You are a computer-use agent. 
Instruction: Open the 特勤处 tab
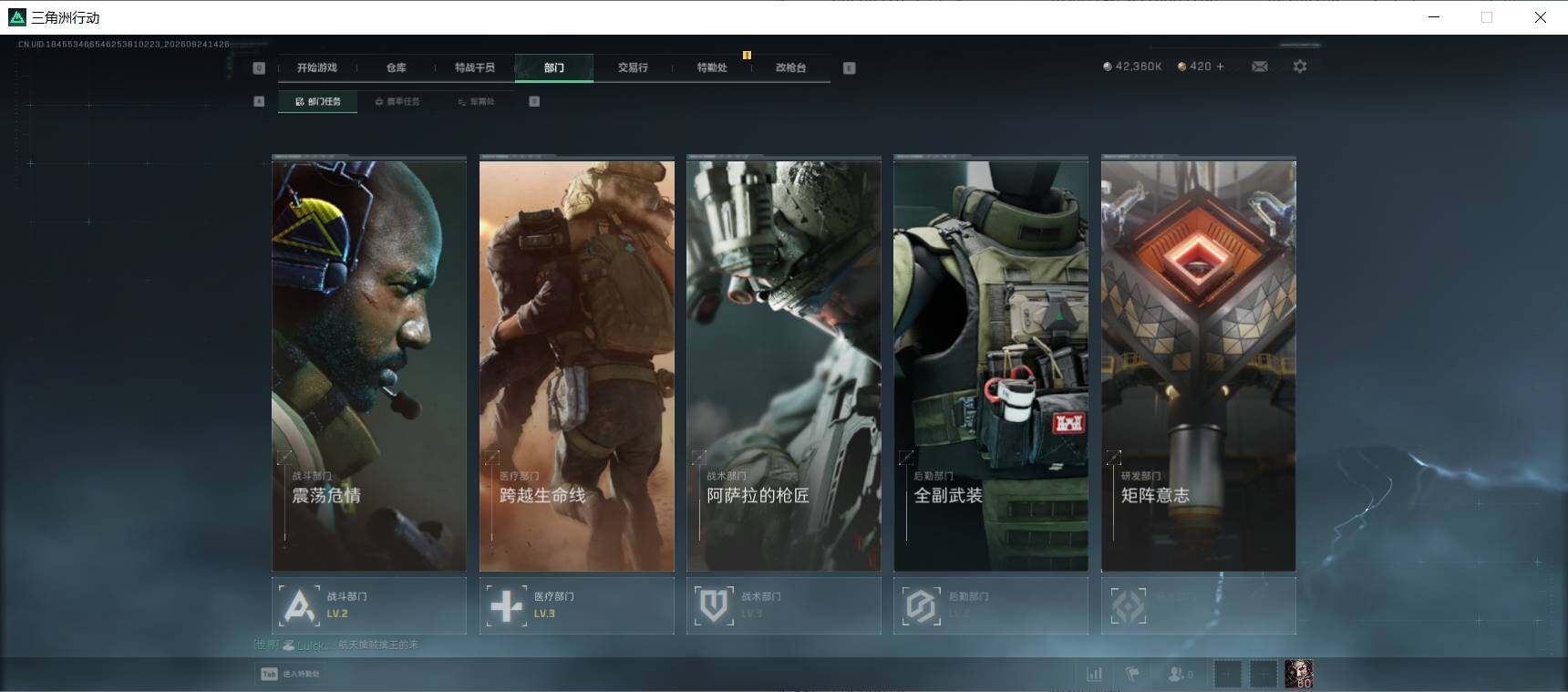[712, 67]
